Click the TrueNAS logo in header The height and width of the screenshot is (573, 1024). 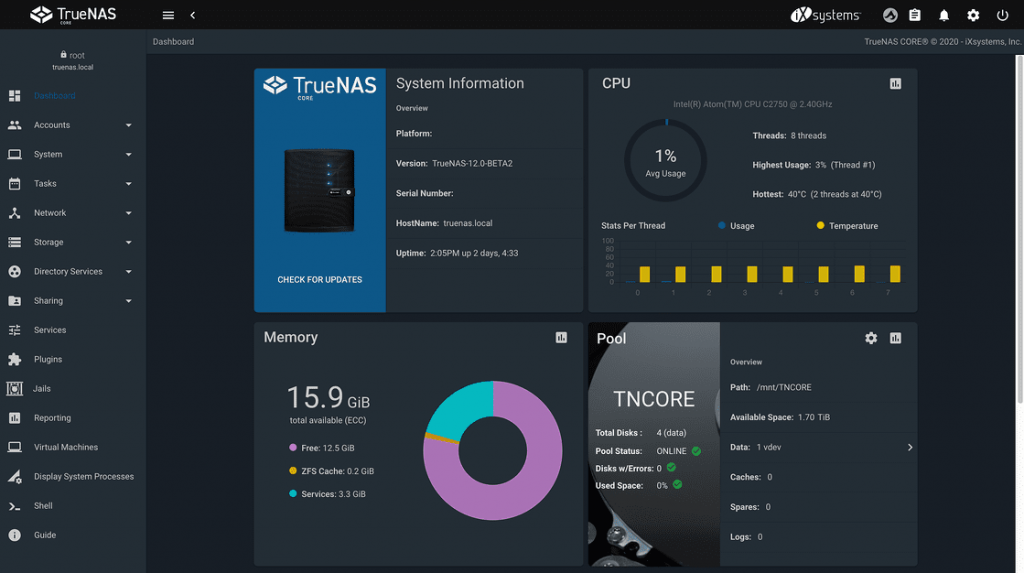click(x=73, y=14)
